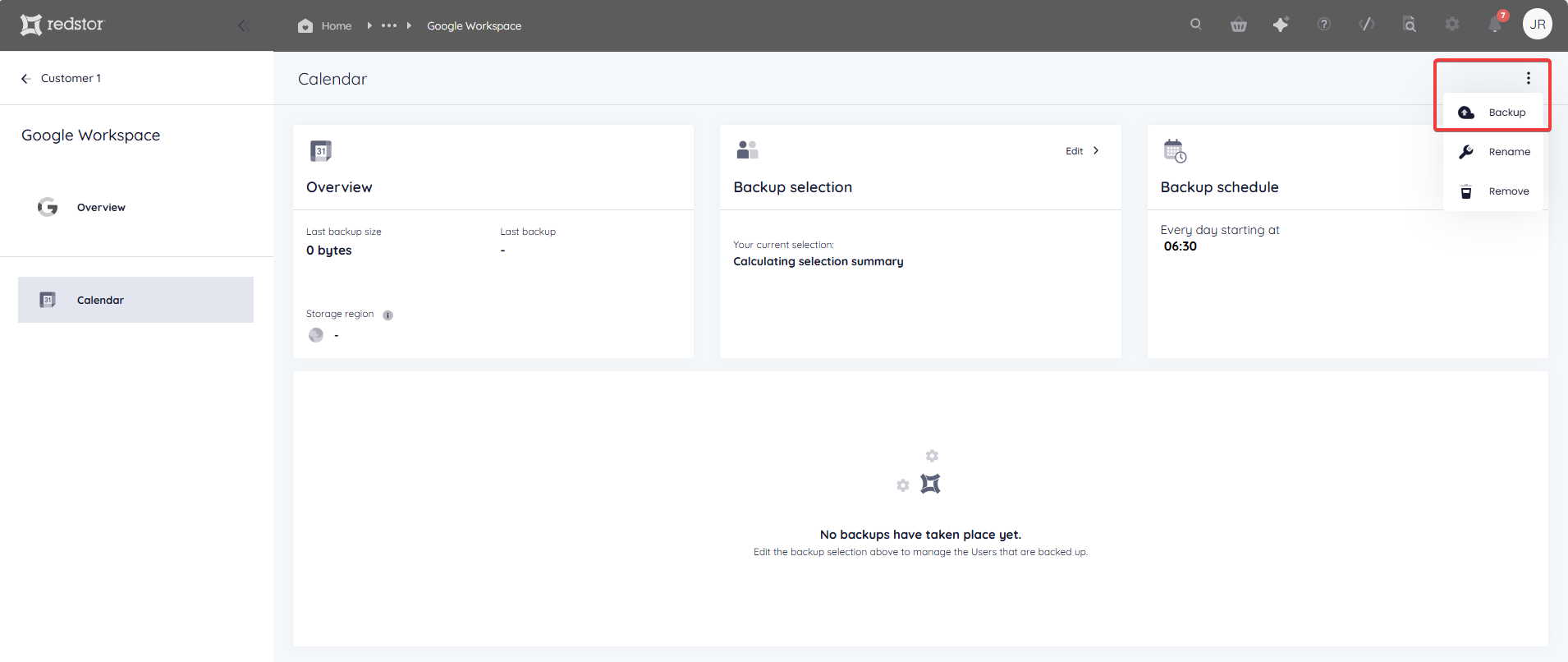Open notifications bell with 7 badge
Viewport: 1568px width, 662px height.
(x=1496, y=25)
